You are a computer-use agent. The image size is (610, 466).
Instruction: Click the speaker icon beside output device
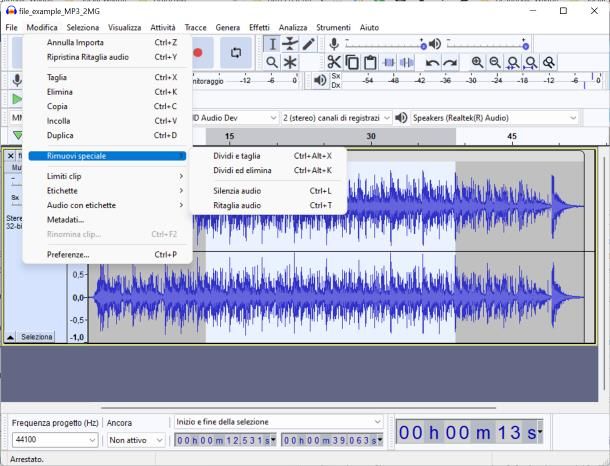pos(401,117)
